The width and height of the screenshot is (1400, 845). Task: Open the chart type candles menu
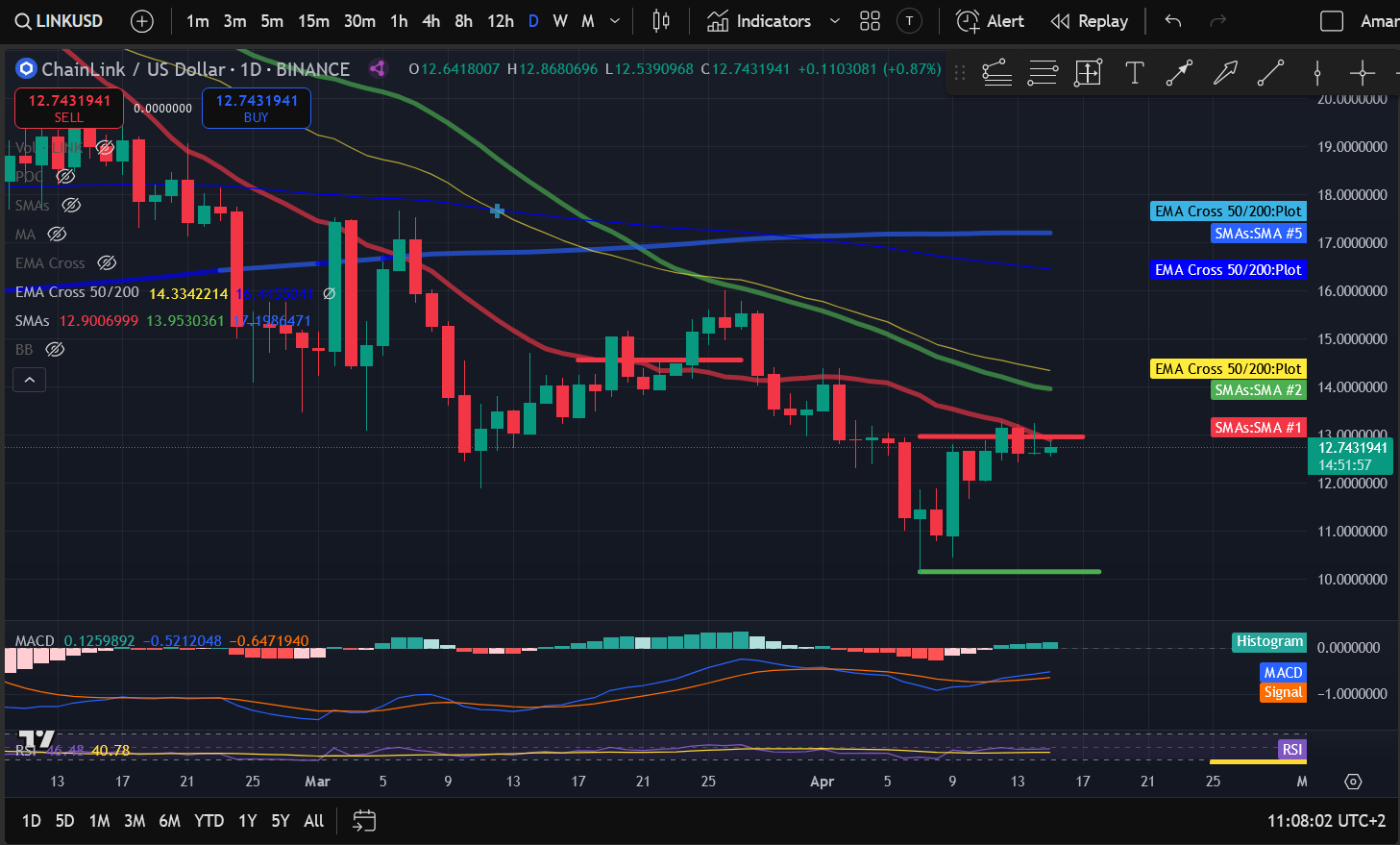click(x=661, y=21)
